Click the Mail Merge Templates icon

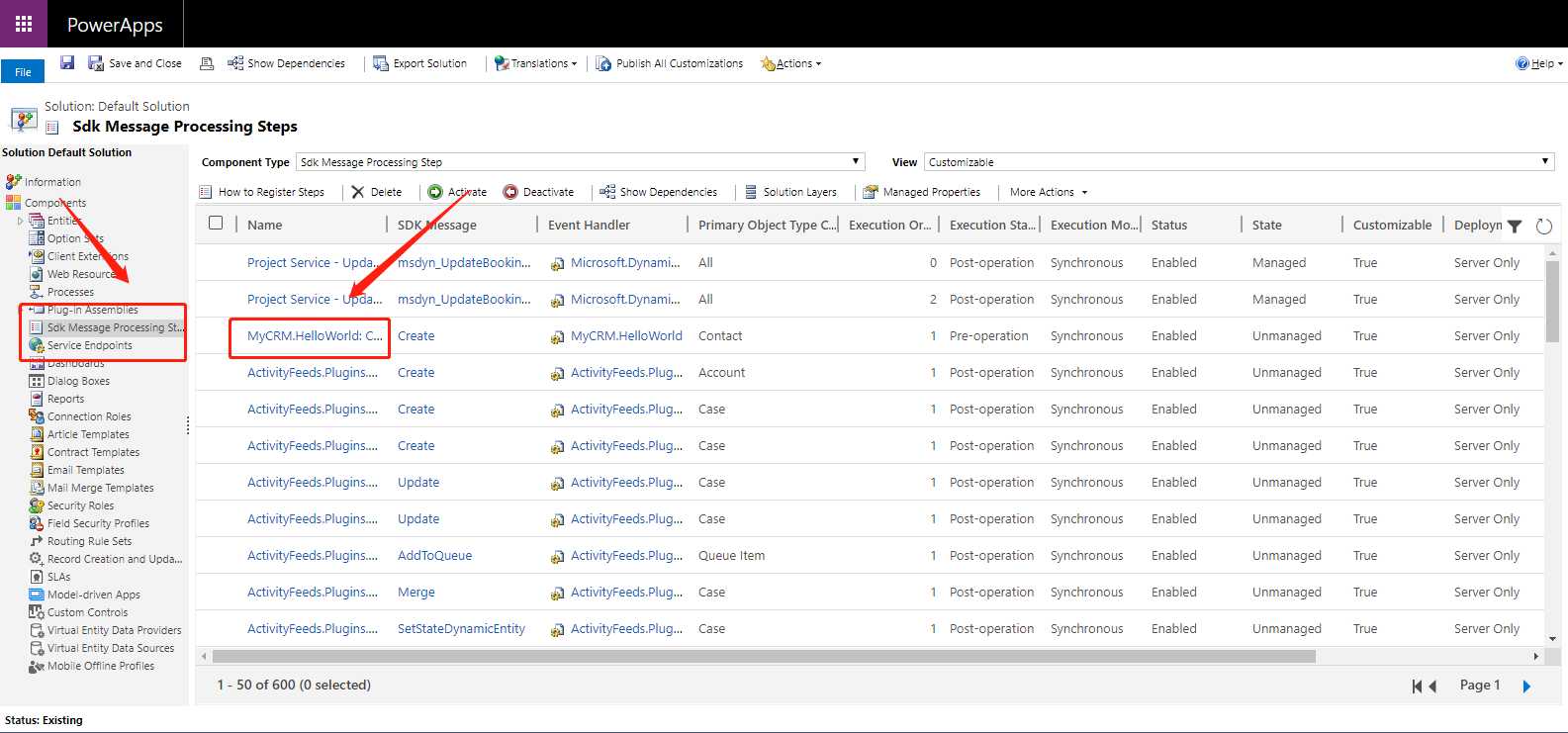coord(37,488)
